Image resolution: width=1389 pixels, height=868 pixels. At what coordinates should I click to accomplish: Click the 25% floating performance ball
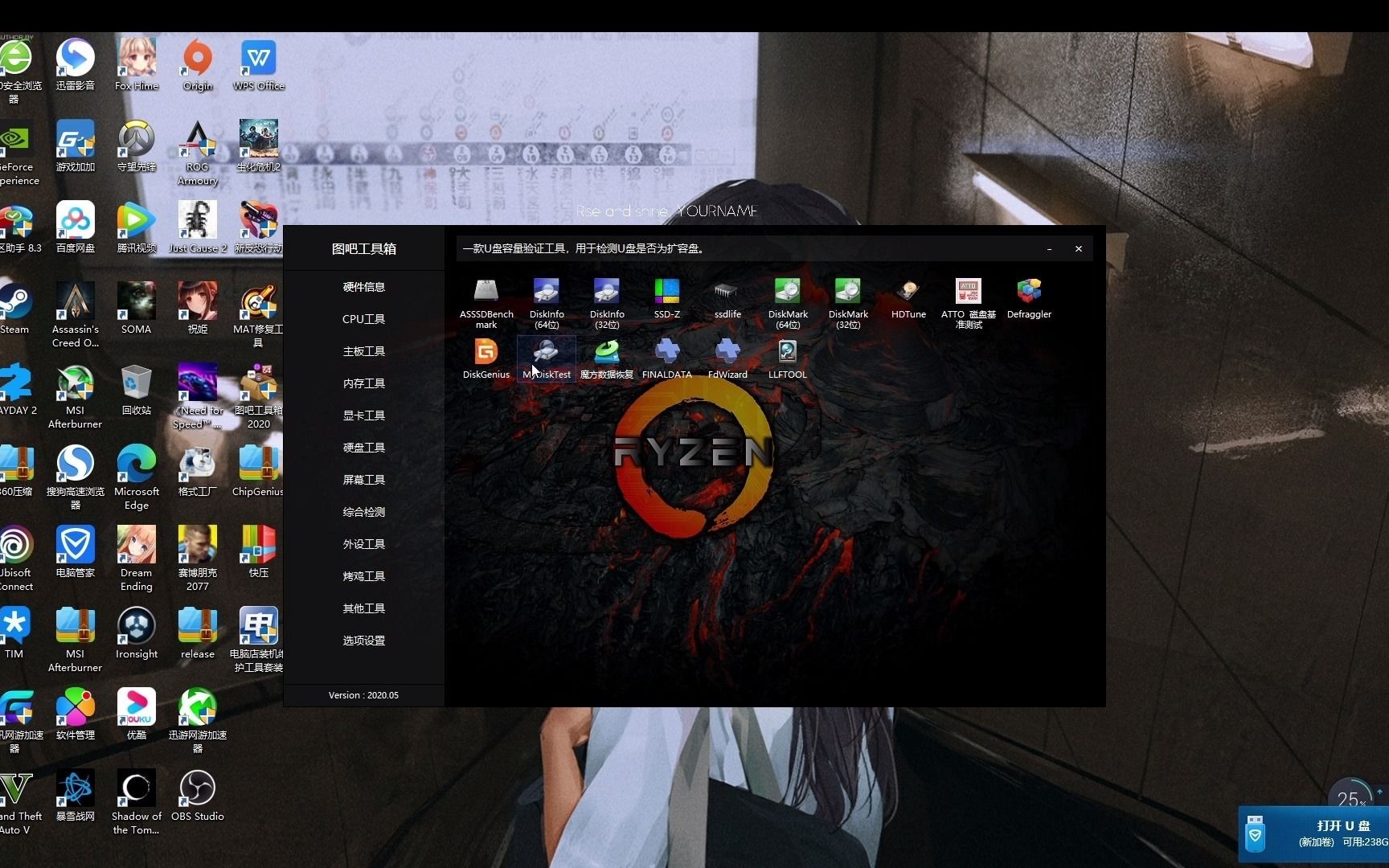[1350, 798]
